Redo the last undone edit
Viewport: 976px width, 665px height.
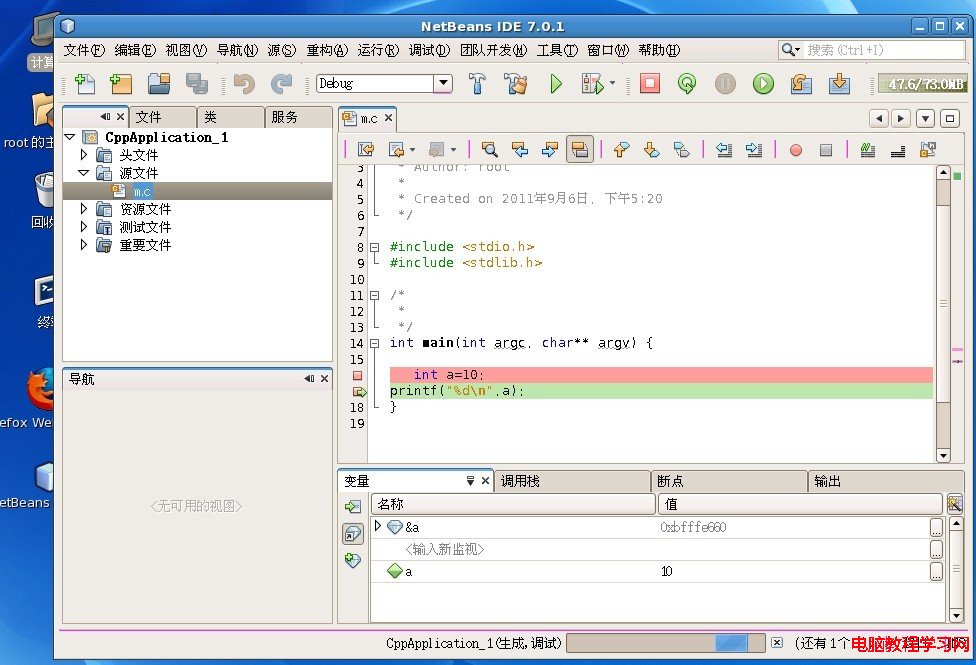pyautogui.click(x=281, y=83)
